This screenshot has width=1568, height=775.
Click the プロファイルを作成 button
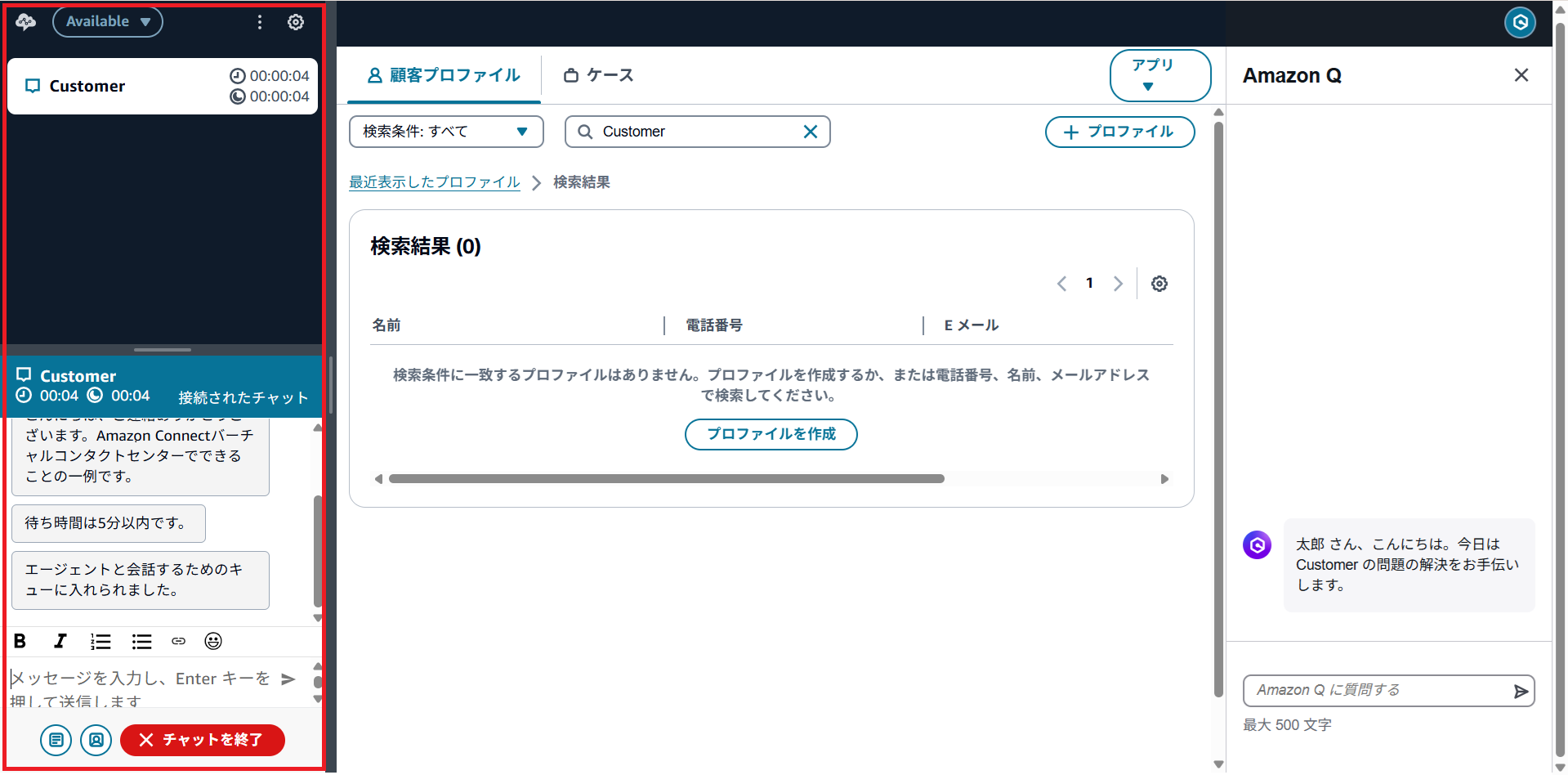pos(771,434)
